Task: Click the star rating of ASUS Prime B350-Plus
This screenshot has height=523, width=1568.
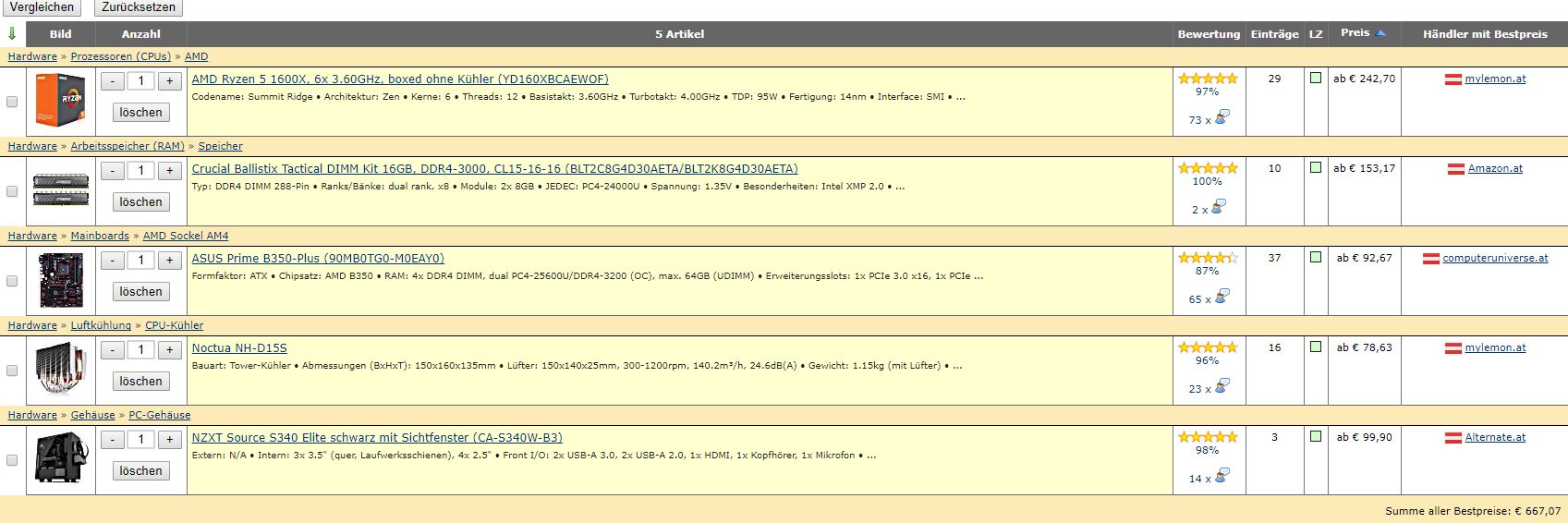Action: coord(1208,258)
